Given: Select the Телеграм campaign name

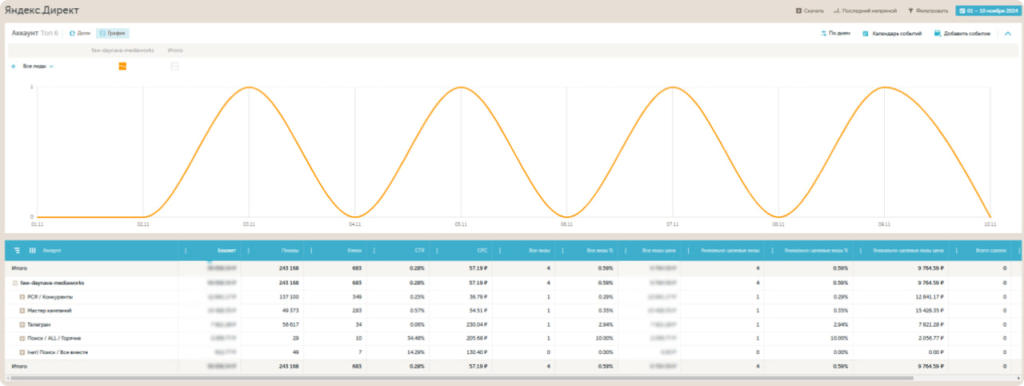Looking at the screenshot, I should point(39,324).
